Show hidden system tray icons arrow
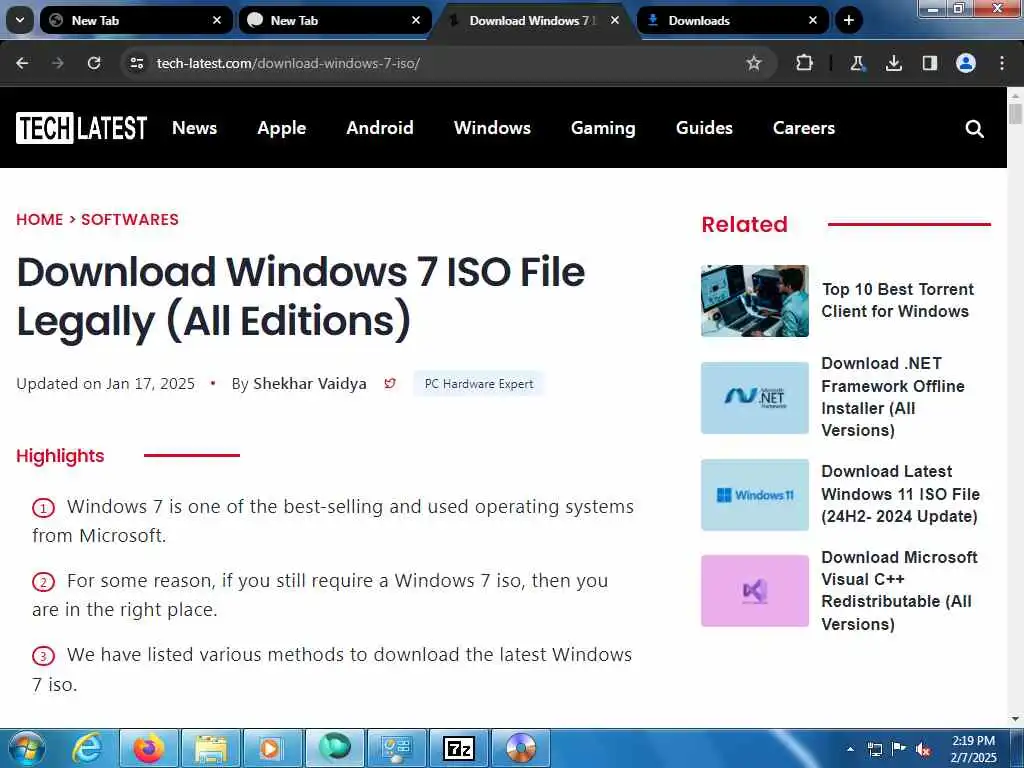1024x768 pixels. click(x=850, y=749)
